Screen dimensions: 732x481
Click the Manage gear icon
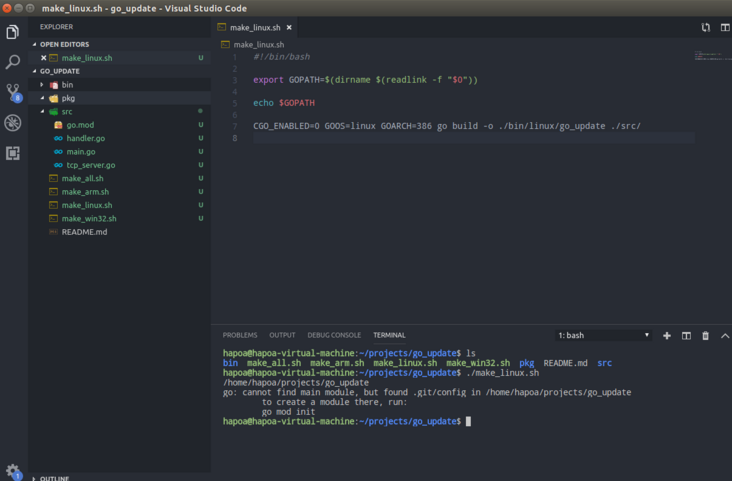click(13, 470)
